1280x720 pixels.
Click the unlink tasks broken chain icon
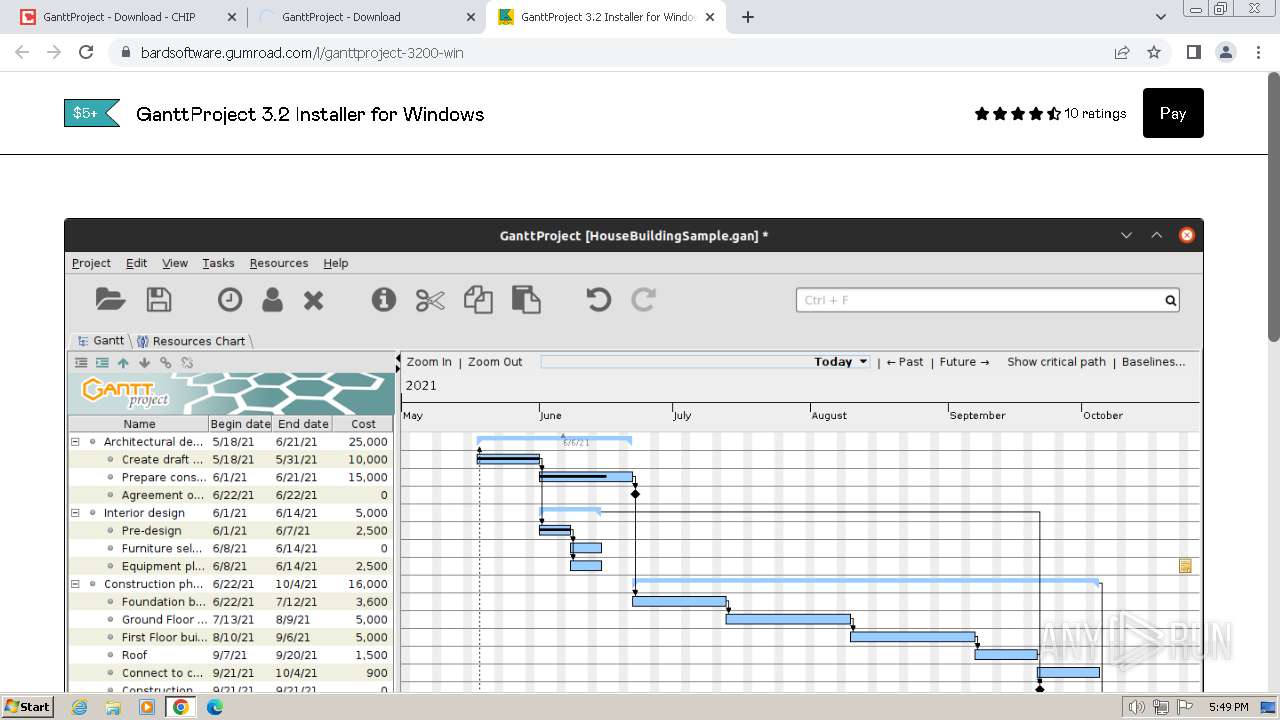pyautogui.click(x=187, y=363)
